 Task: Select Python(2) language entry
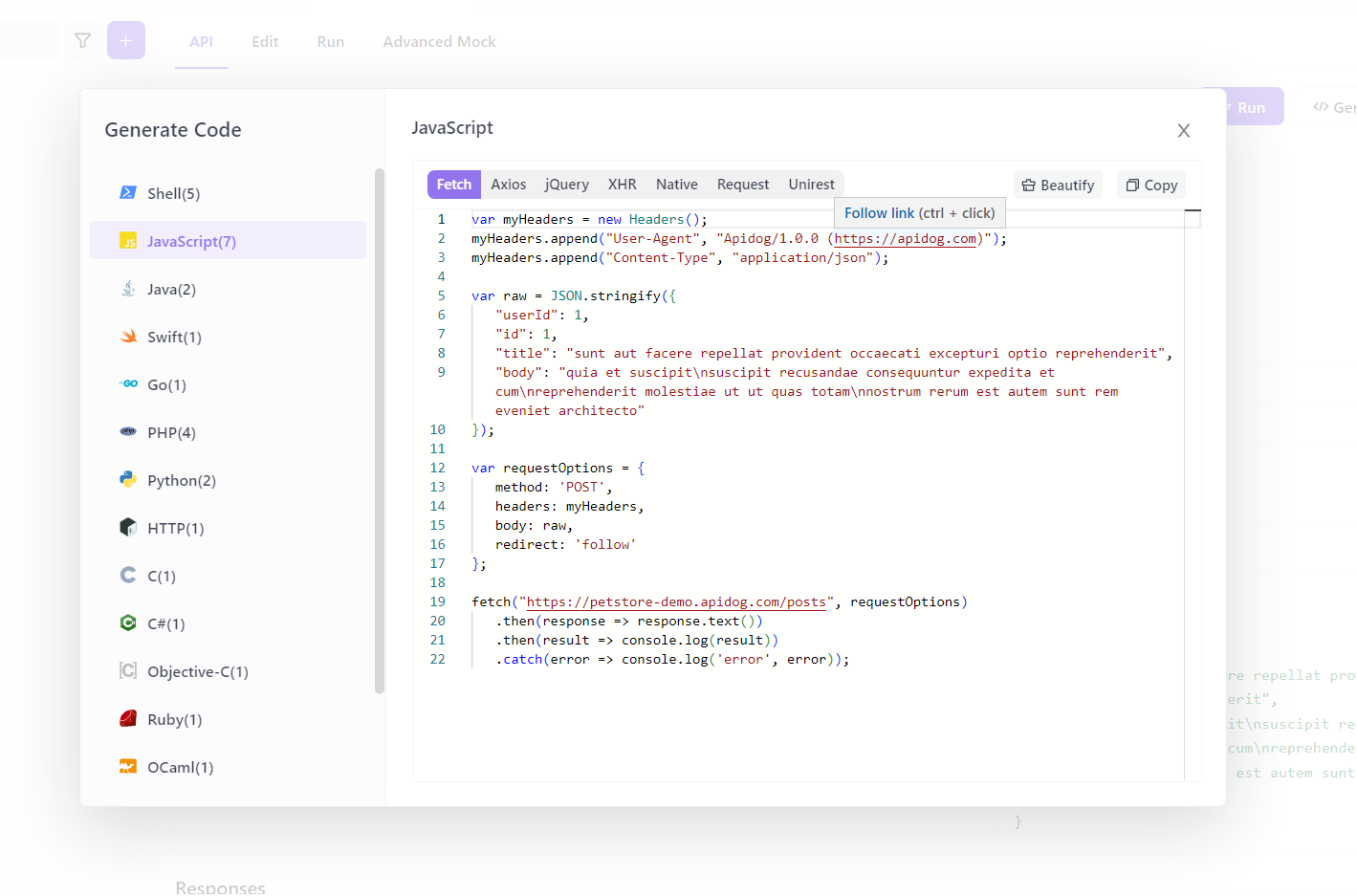228,480
